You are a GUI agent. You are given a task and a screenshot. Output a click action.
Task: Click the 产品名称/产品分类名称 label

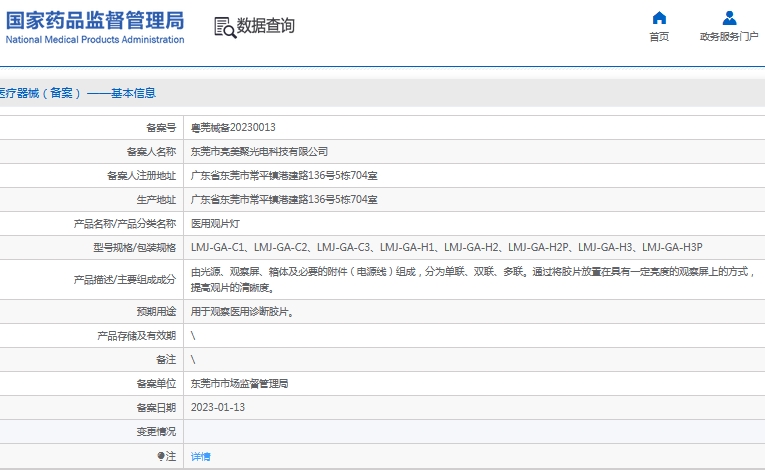[125, 224]
